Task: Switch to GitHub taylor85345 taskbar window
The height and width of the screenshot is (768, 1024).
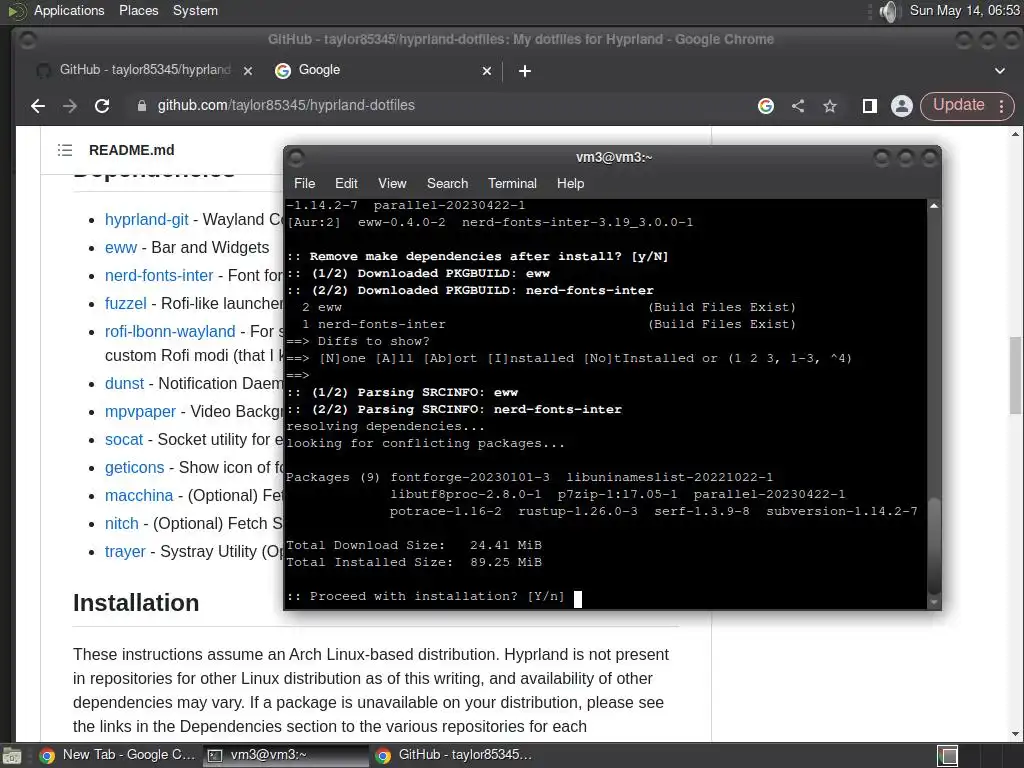Action: pos(454,756)
